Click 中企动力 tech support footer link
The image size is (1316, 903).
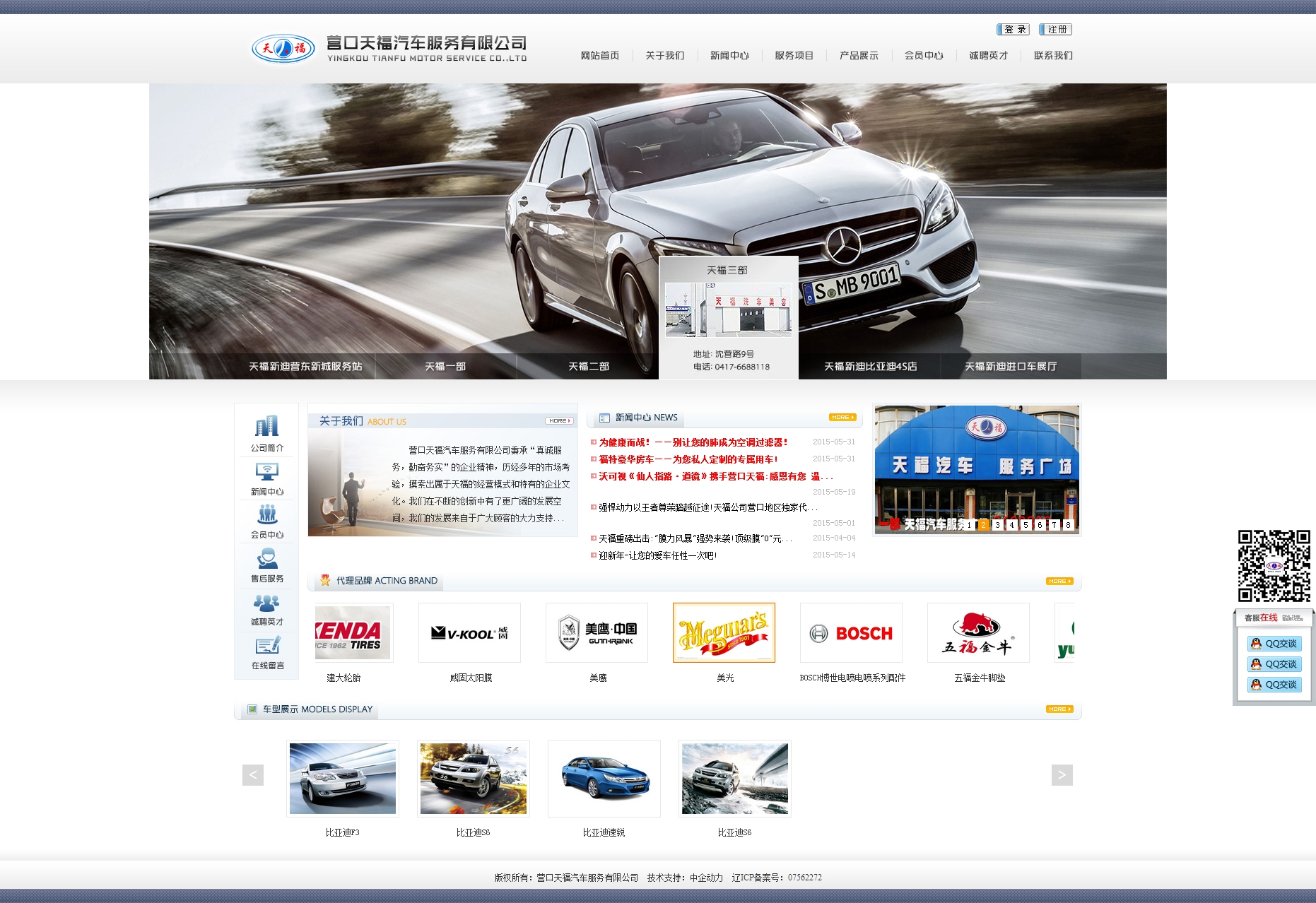click(x=706, y=878)
